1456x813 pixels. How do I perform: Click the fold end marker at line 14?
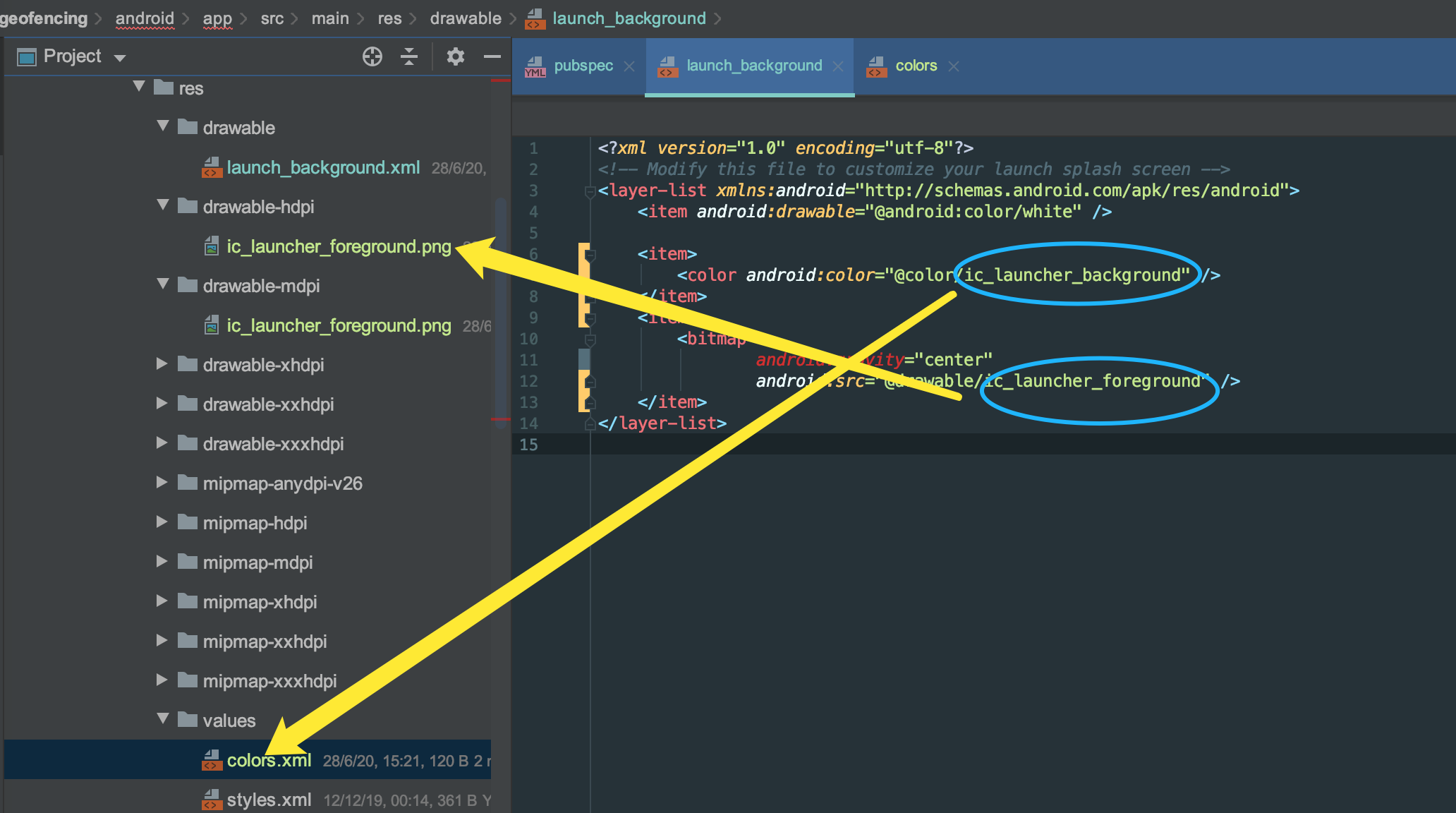(x=590, y=423)
